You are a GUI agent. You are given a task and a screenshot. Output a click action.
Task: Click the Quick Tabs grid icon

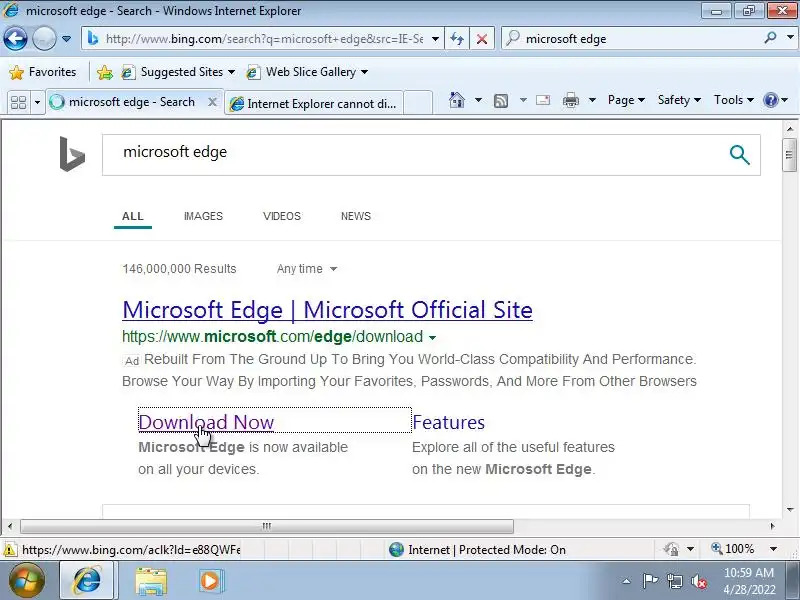tap(18, 103)
